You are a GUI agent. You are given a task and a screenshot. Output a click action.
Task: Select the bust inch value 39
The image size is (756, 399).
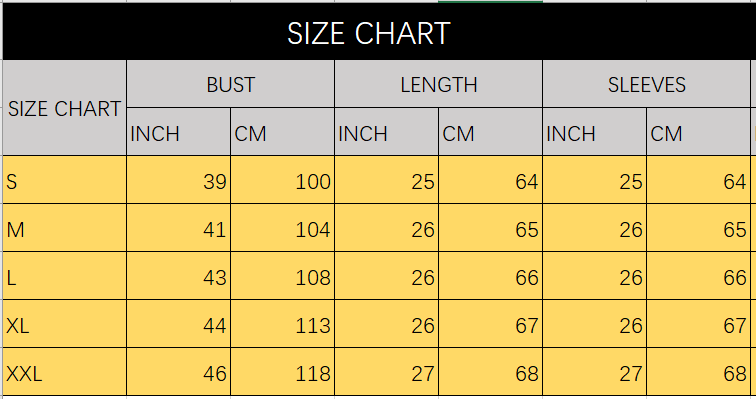tap(178, 180)
